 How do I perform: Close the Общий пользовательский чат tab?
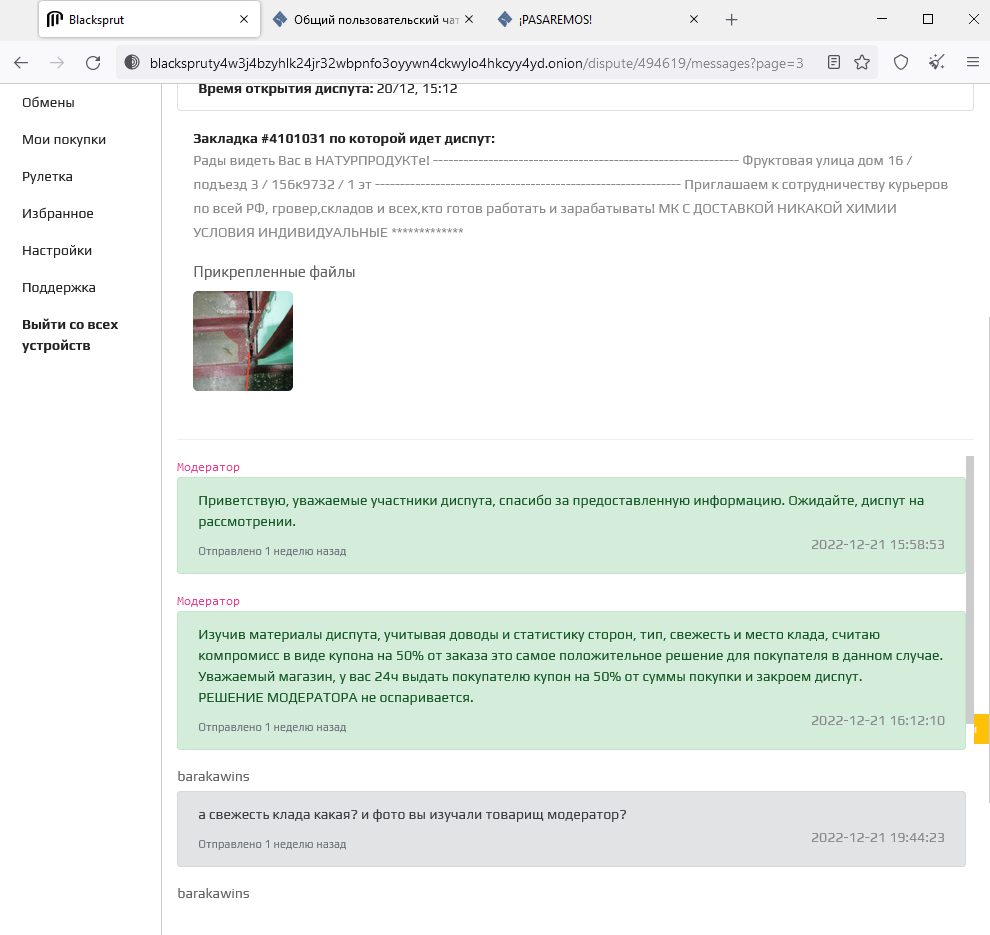click(468, 20)
